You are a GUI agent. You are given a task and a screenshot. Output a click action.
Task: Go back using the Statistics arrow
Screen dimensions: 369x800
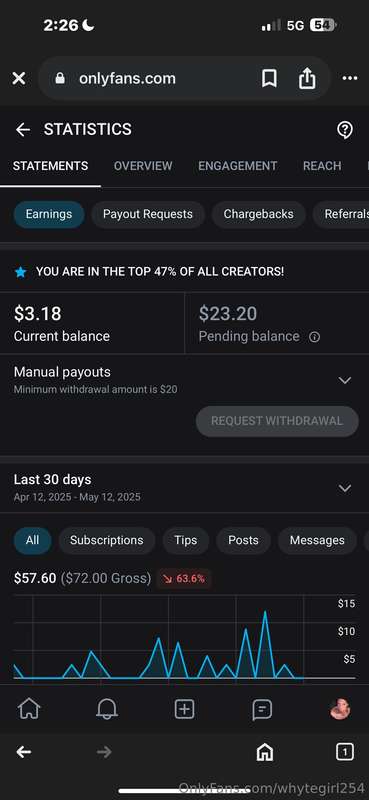(22, 130)
